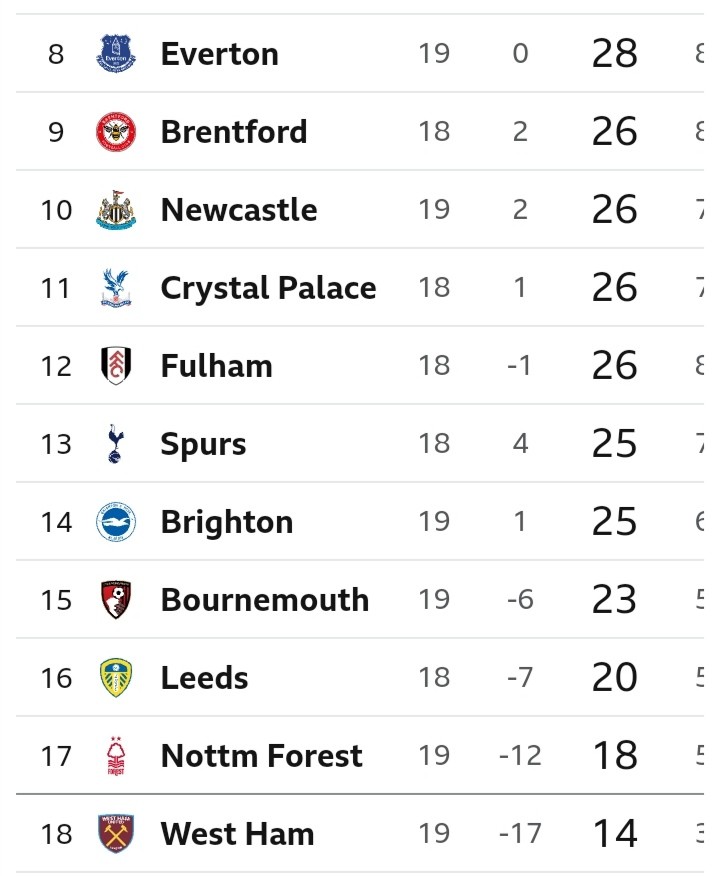Click Everton's 28 points value
Screen dimensions: 719x876
(x=614, y=53)
